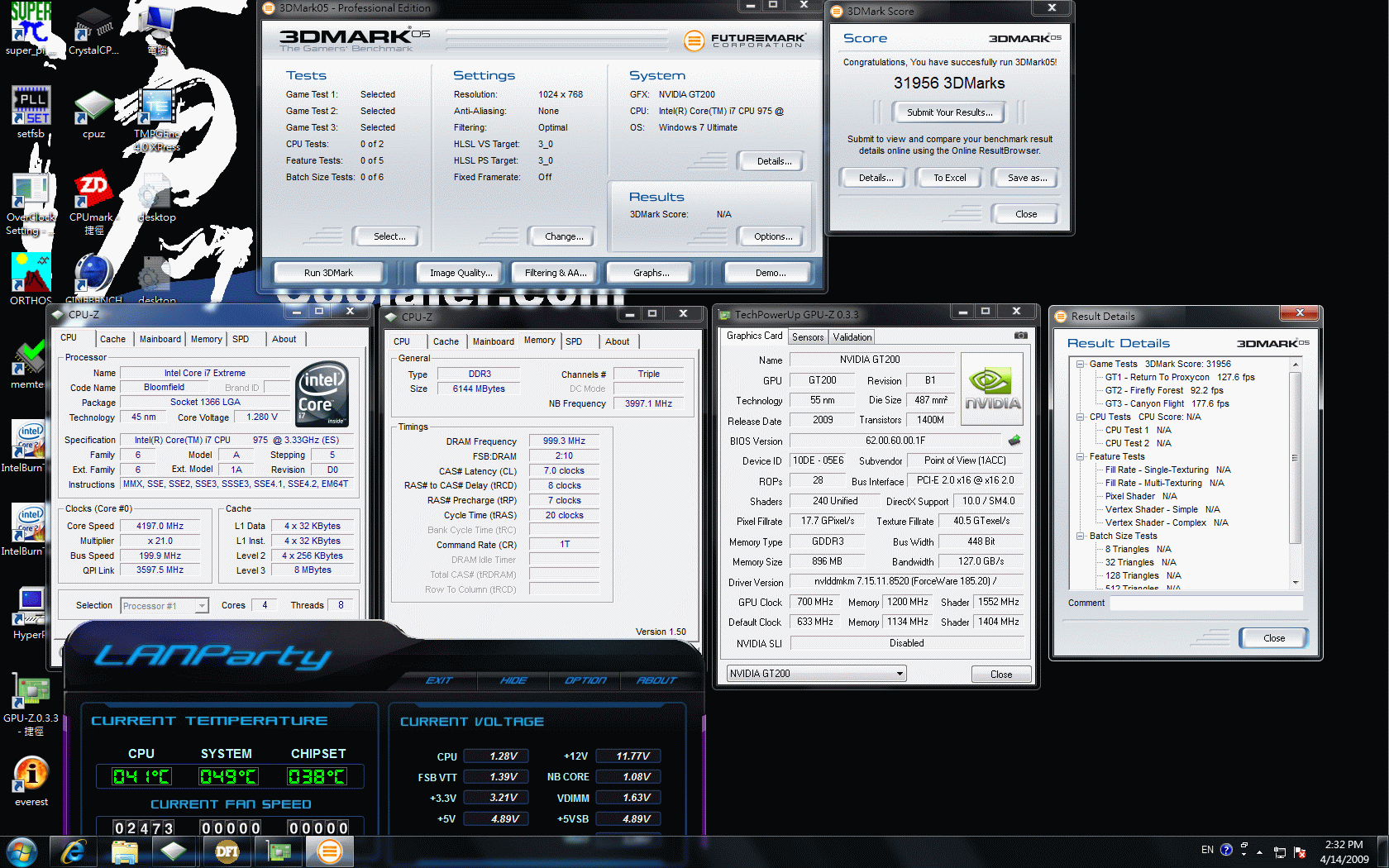1389x868 pixels.
Task: Open the network tray icon with red X
Action: (x=1299, y=852)
